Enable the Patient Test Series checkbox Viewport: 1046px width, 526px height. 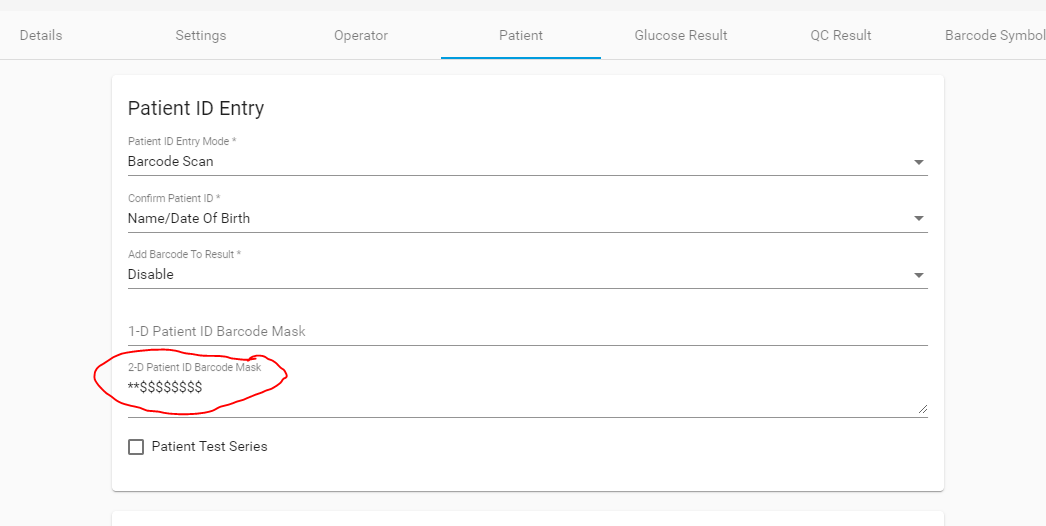click(x=136, y=447)
